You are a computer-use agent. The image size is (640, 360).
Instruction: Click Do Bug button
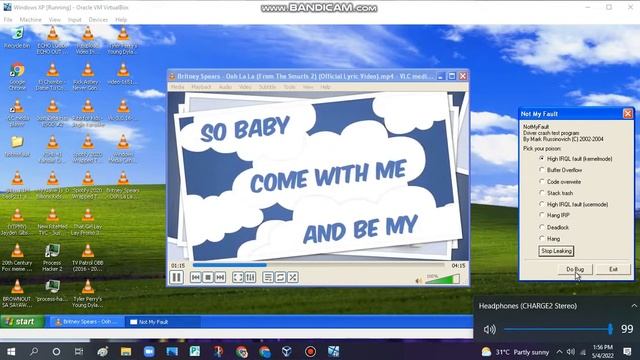[x=575, y=269]
